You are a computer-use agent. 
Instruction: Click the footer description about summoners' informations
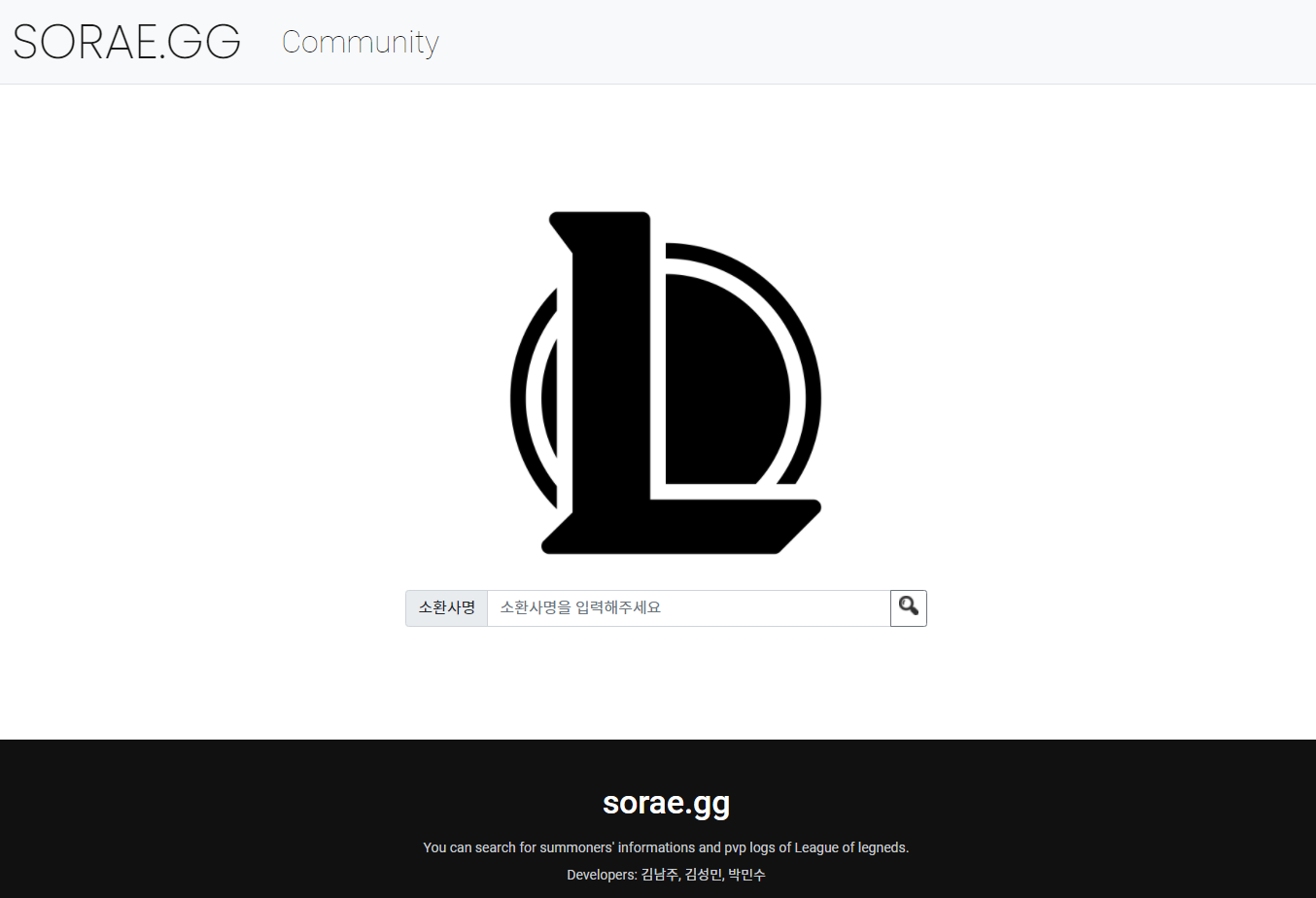pyautogui.click(x=666, y=847)
